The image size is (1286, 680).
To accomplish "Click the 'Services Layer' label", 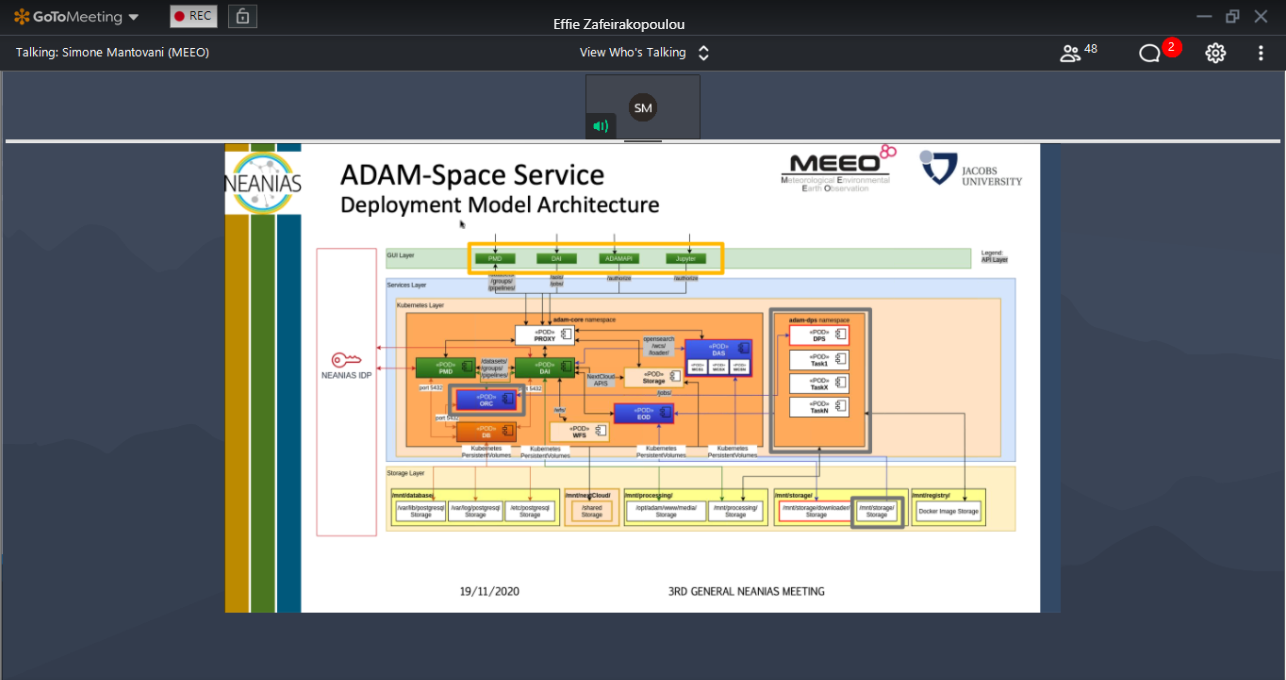I will point(406,285).
